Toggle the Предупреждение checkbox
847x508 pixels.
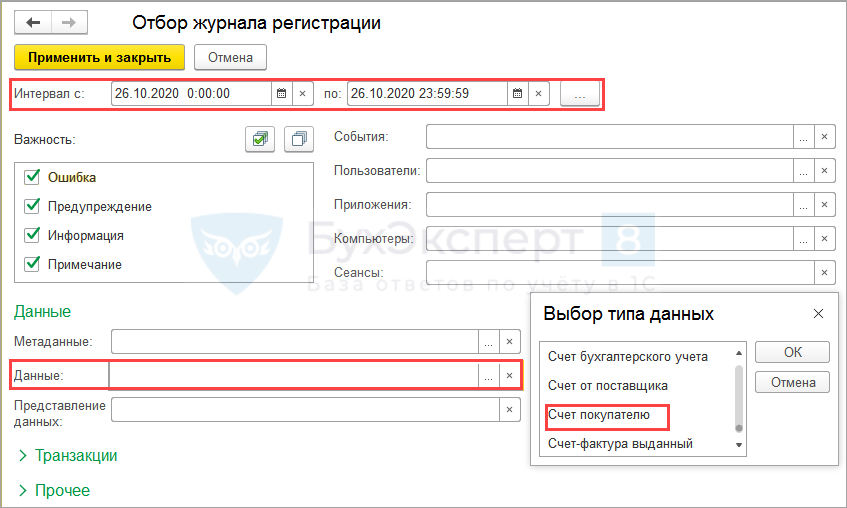tap(31, 206)
